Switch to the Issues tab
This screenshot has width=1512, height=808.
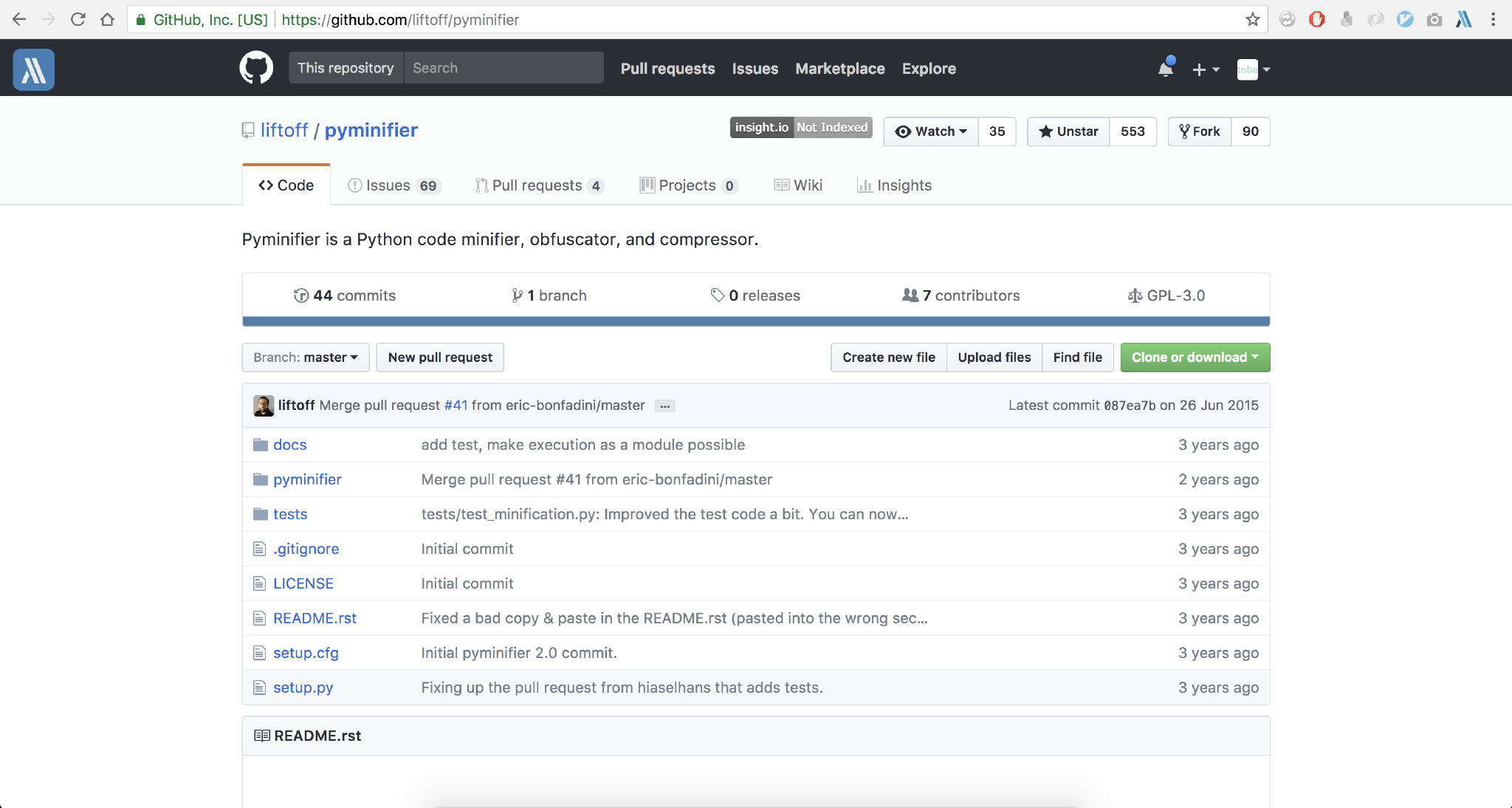[393, 185]
